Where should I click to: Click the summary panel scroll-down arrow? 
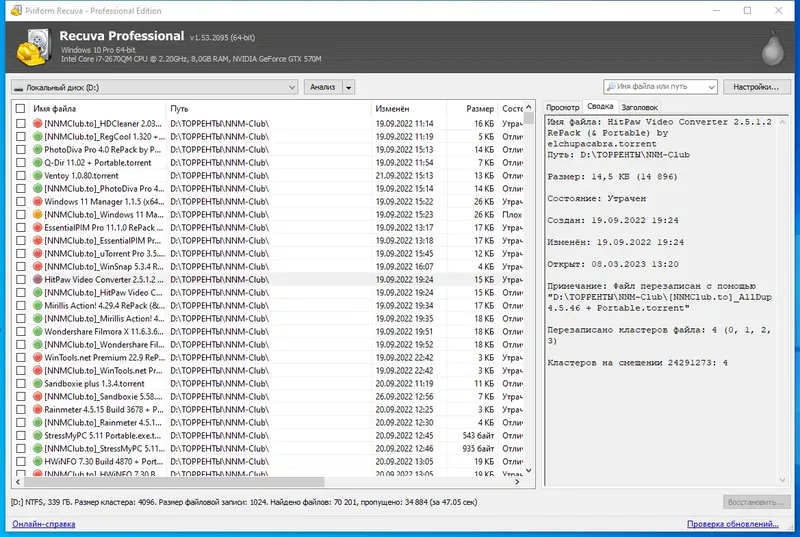(782, 480)
